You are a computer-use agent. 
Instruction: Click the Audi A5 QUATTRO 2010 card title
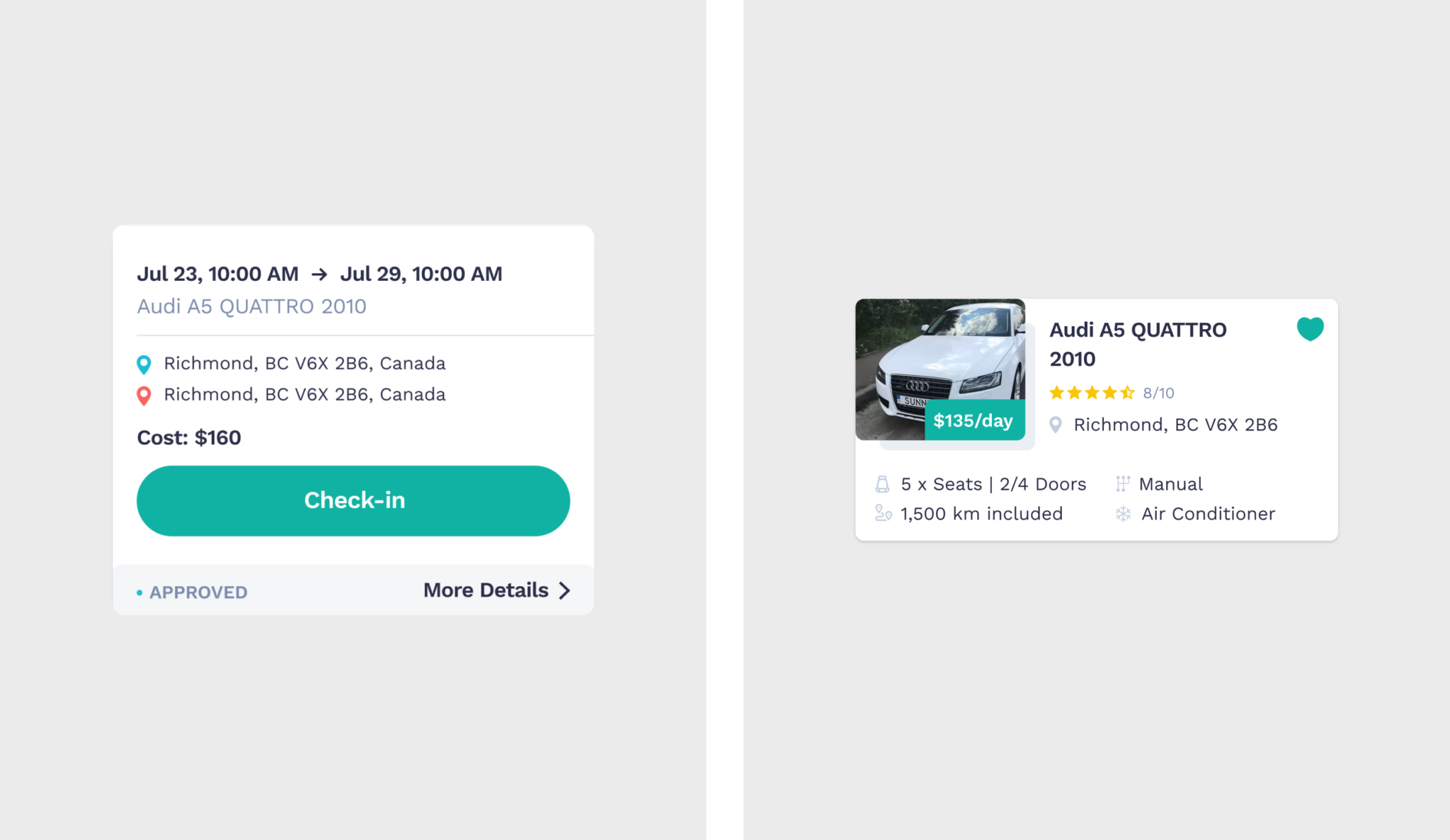click(1138, 345)
